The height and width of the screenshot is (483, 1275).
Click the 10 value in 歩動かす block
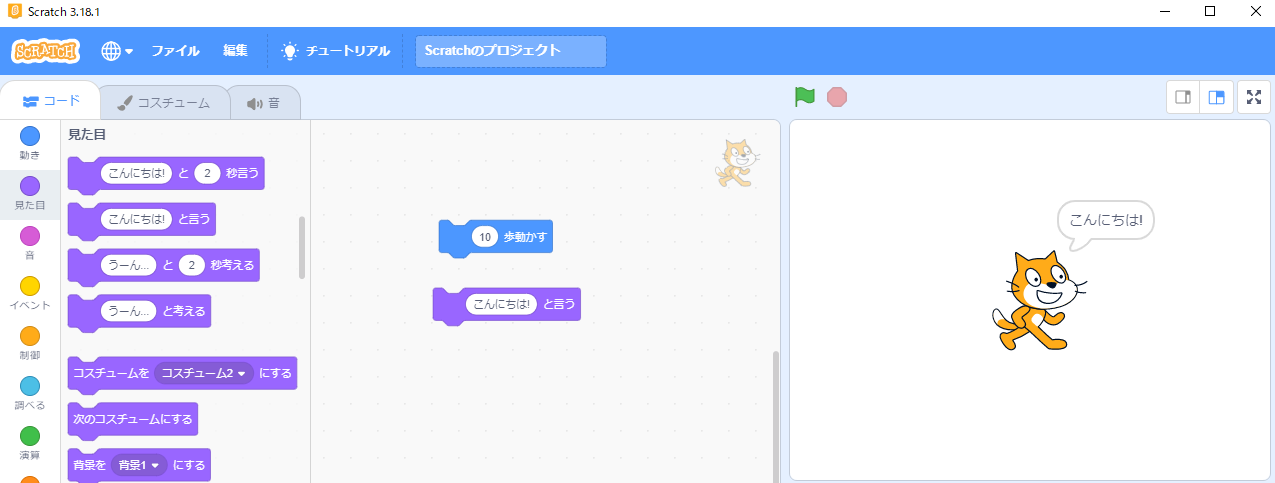pyautogui.click(x=485, y=237)
